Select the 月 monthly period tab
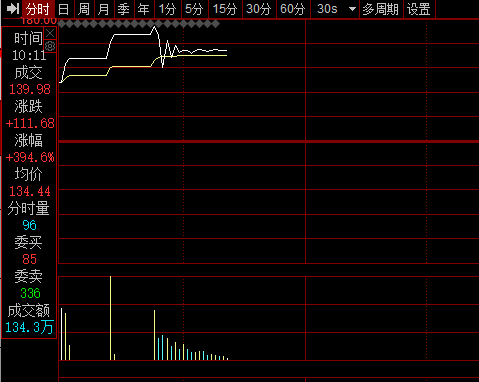The width and height of the screenshot is (479, 382). pyautogui.click(x=104, y=9)
